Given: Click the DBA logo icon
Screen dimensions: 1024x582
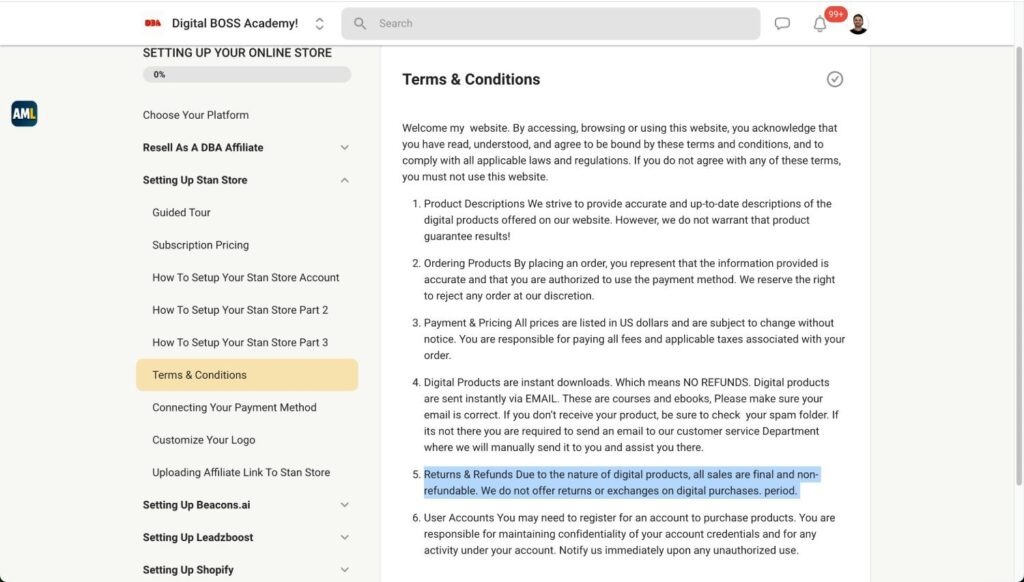Looking at the screenshot, I should click(153, 23).
